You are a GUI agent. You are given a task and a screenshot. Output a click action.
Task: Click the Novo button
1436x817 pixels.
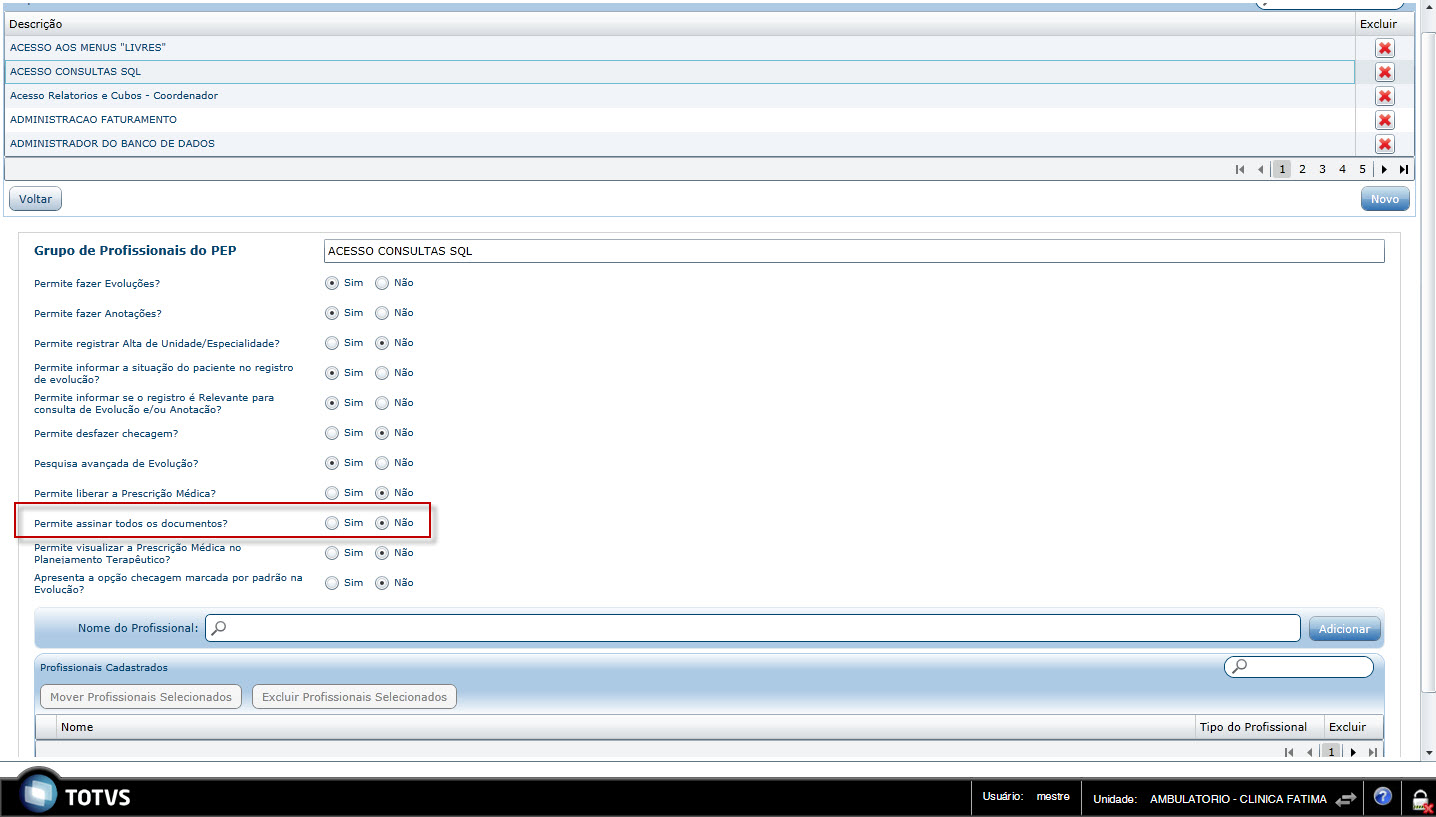(1385, 199)
